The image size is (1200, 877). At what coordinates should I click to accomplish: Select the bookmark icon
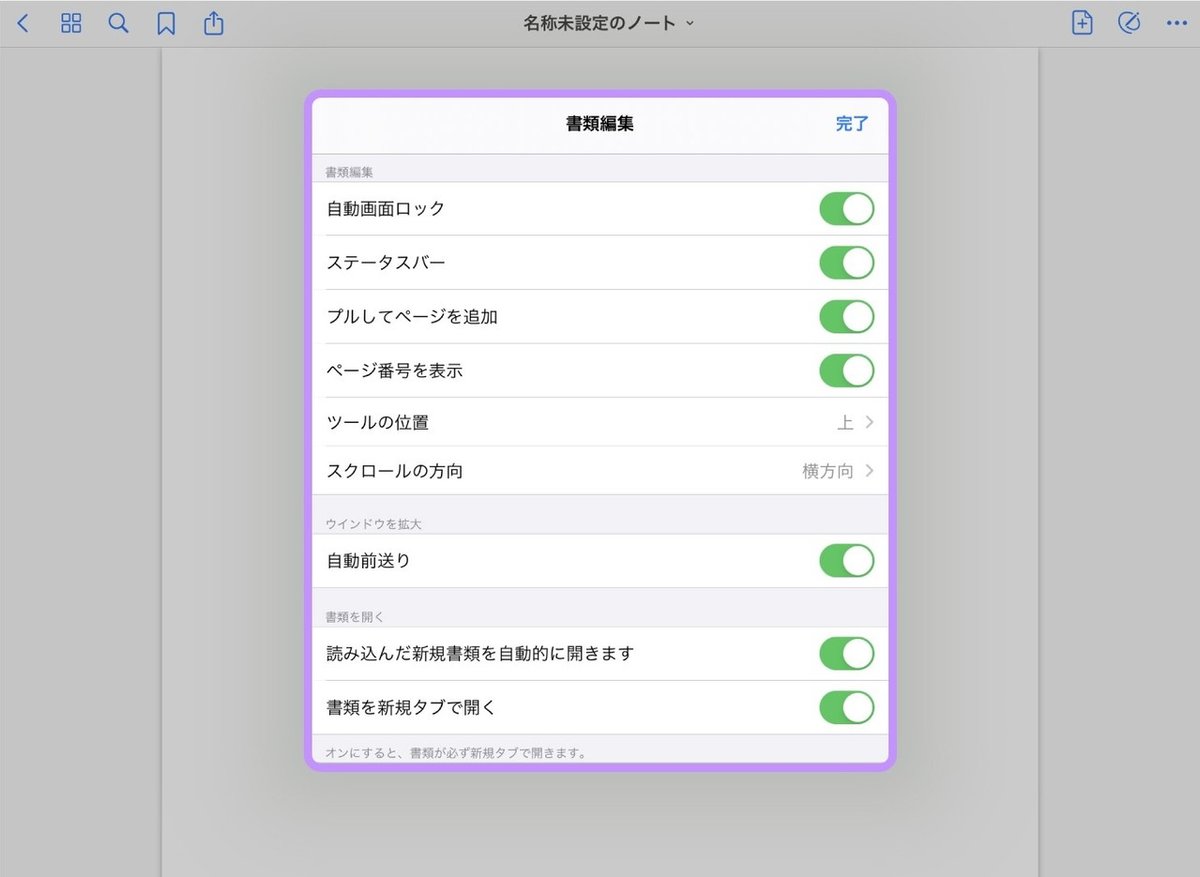[166, 22]
